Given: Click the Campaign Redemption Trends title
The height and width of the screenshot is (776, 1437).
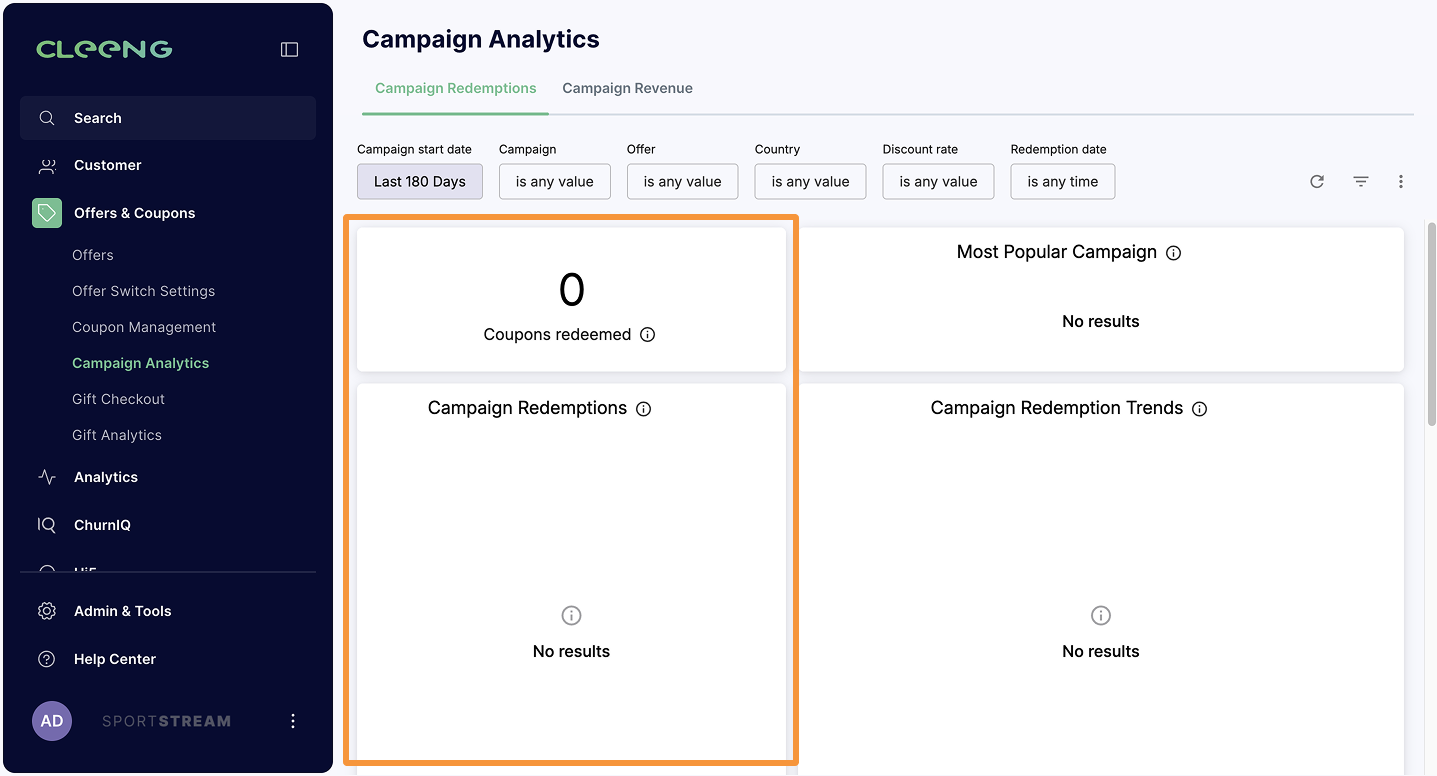Looking at the screenshot, I should pyautogui.click(x=1057, y=408).
